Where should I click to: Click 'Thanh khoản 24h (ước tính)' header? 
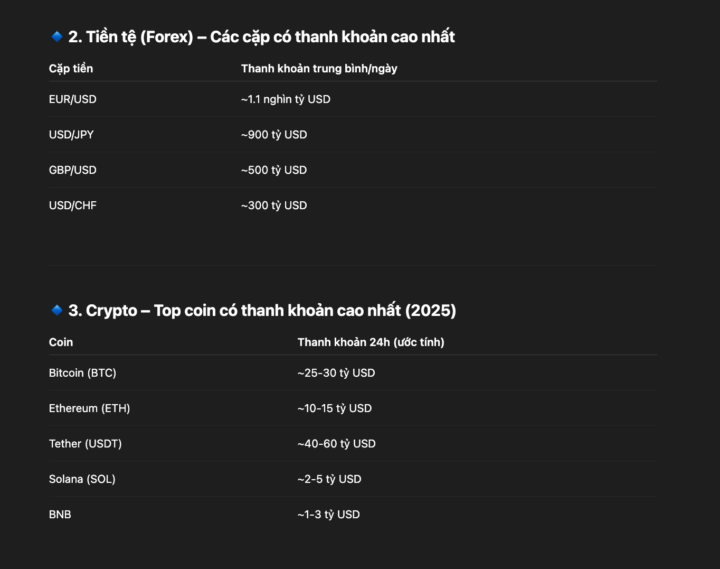pos(371,342)
